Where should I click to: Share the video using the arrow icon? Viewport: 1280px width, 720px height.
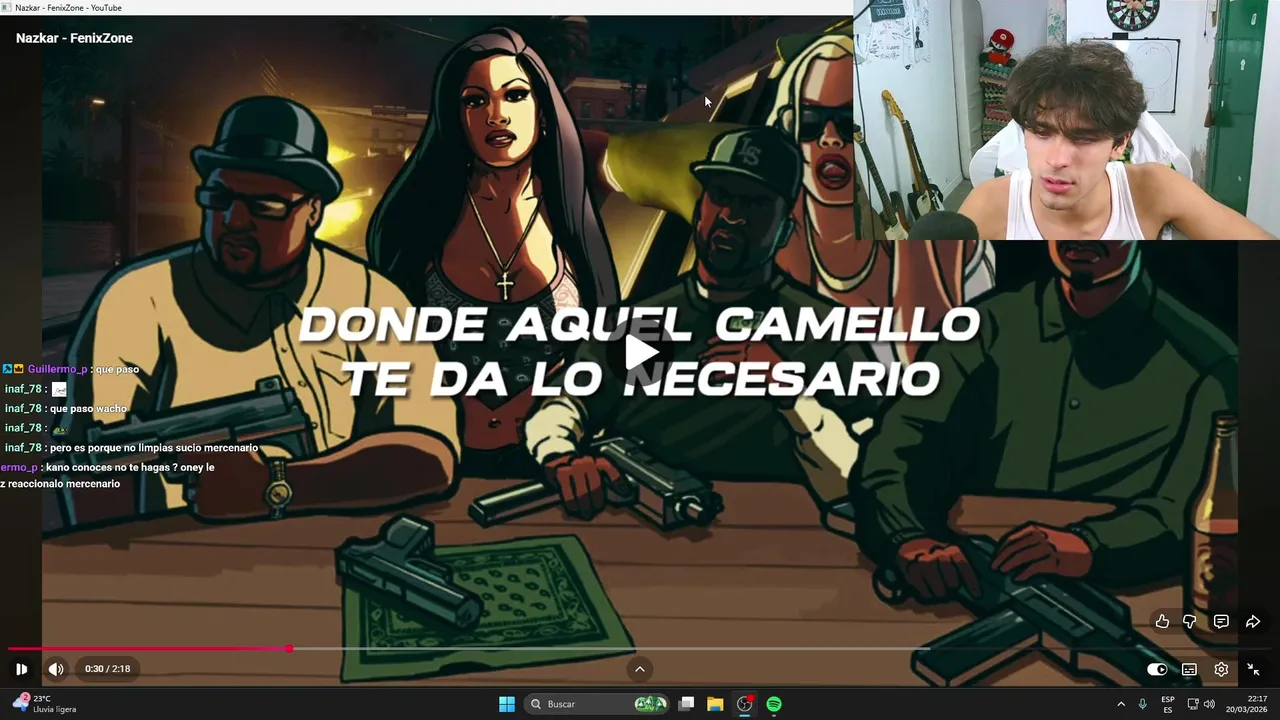tap(1253, 621)
